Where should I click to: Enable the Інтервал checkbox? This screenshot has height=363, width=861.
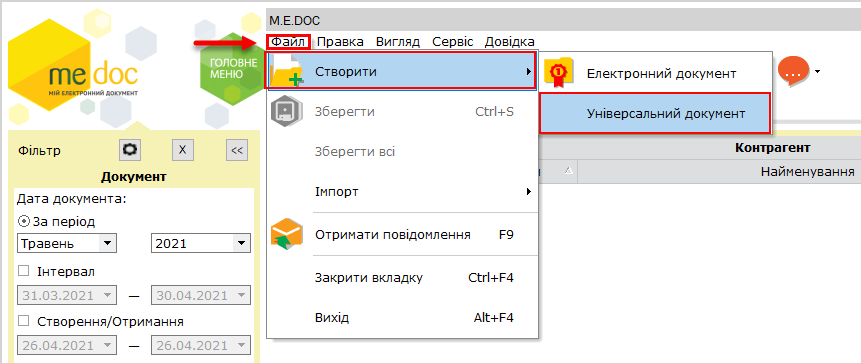23,271
